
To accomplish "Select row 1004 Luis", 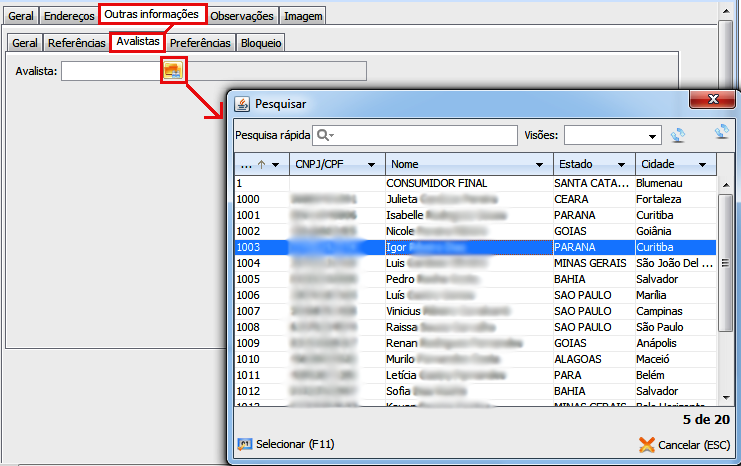I will [475, 263].
